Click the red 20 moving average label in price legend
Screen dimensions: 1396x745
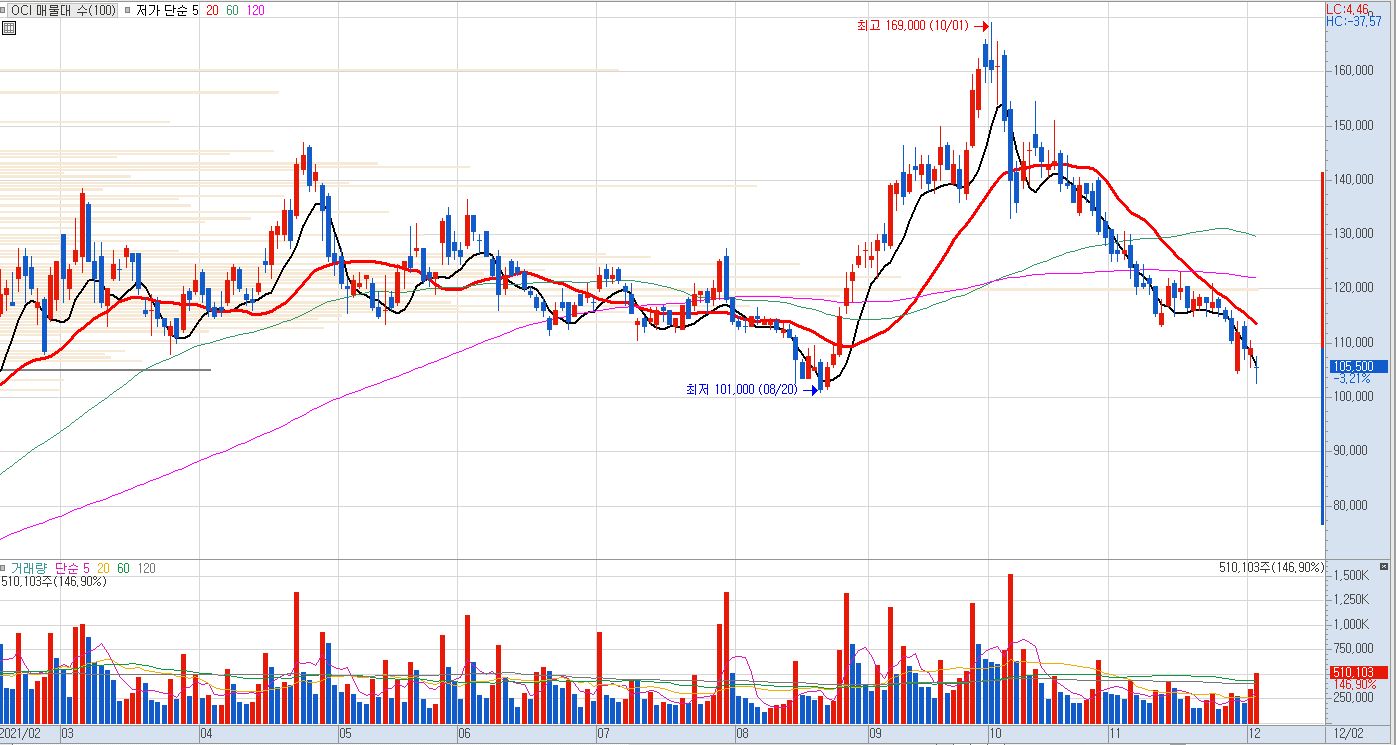[213, 10]
